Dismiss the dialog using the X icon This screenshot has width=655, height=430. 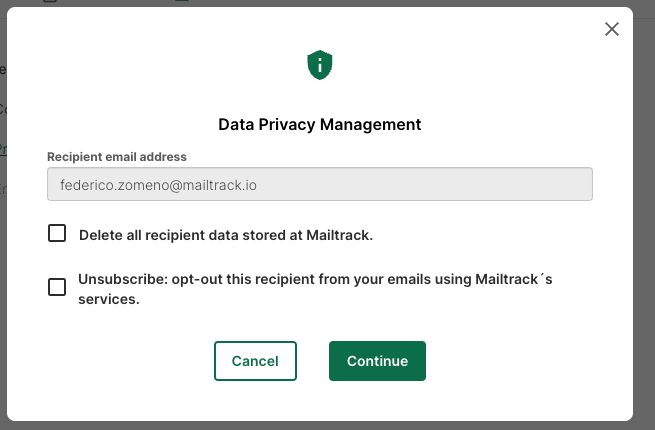click(612, 29)
